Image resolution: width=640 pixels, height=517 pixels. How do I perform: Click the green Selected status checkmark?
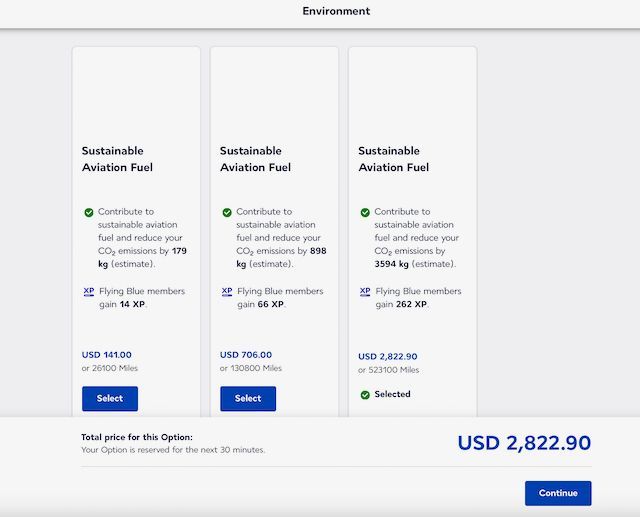pos(365,395)
